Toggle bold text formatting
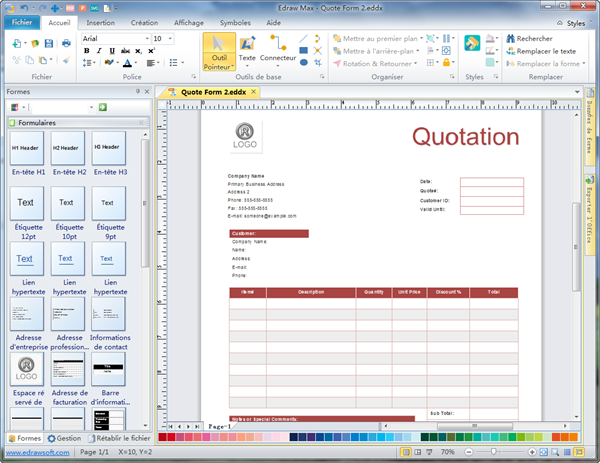The image size is (600, 463). [x=87, y=51]
